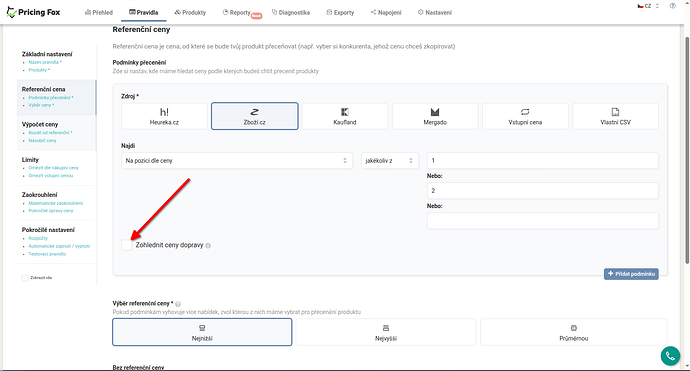Select Zboží.cz as source
690x371 pixels.
[x=255, y=116]
